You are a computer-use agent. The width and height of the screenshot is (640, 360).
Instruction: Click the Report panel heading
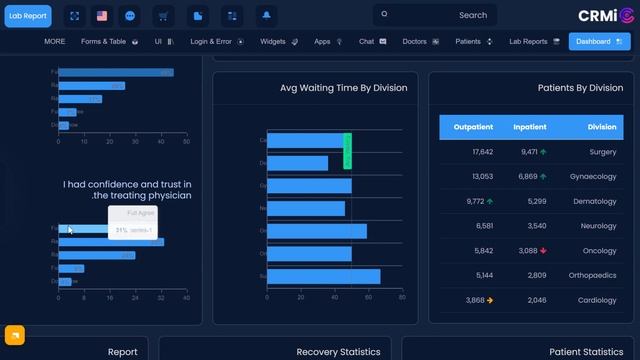coord(122,352)
